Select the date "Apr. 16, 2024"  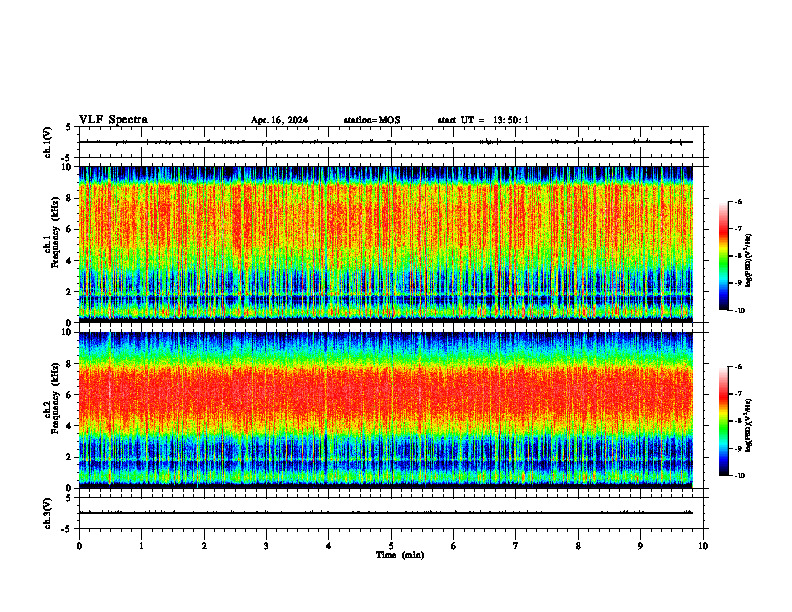pyautogui.click(x=279, y=120)
